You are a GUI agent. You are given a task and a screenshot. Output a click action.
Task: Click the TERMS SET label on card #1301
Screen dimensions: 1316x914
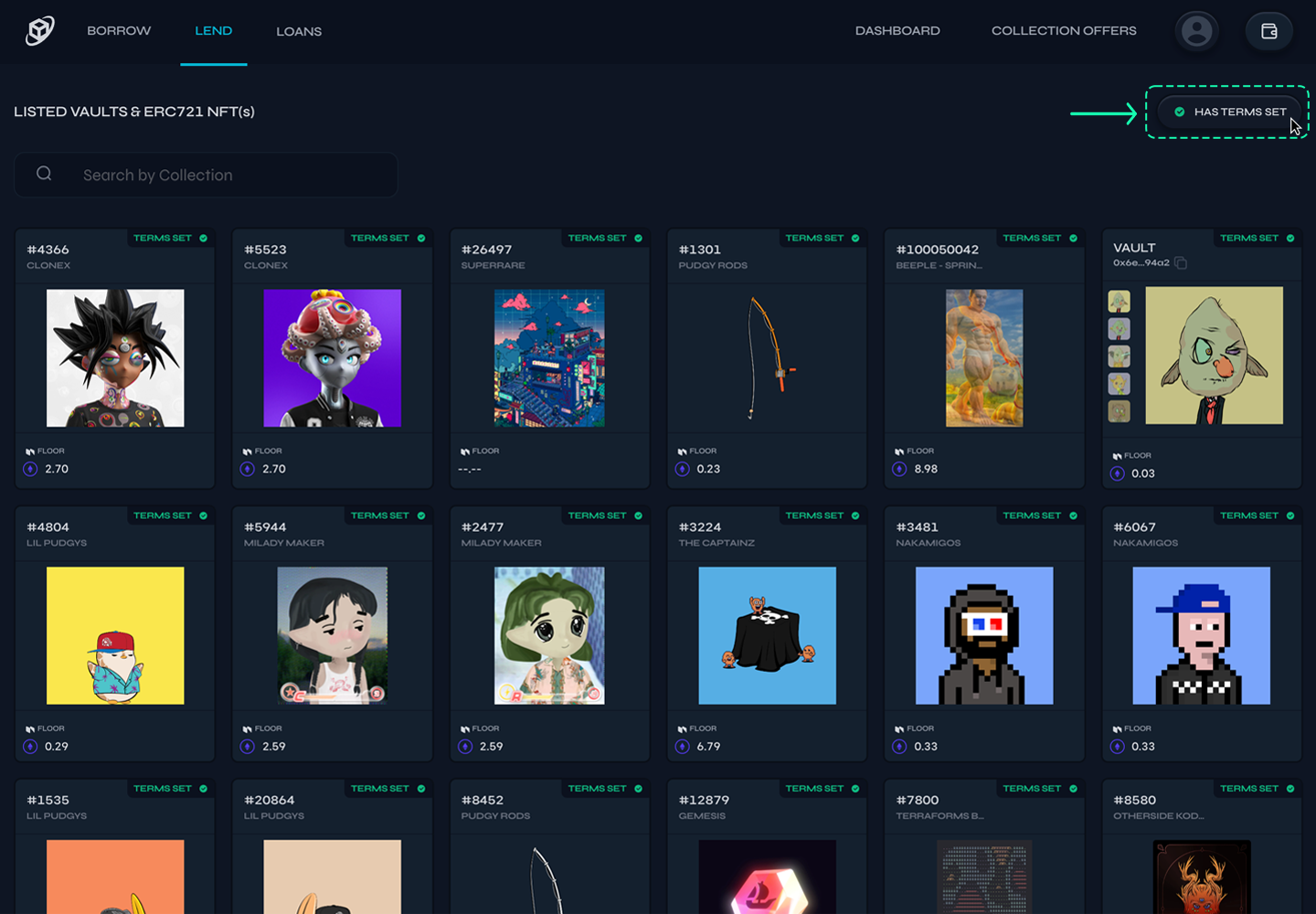814,239
